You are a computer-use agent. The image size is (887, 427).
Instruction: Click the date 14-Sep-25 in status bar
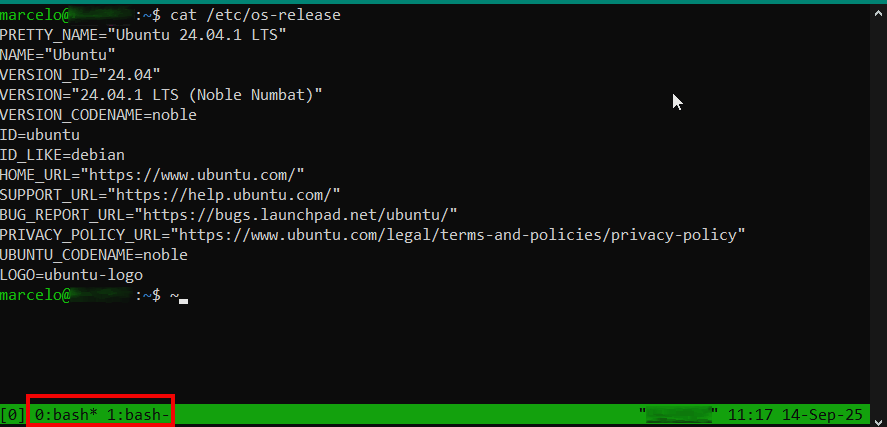(x=822, y=413)
